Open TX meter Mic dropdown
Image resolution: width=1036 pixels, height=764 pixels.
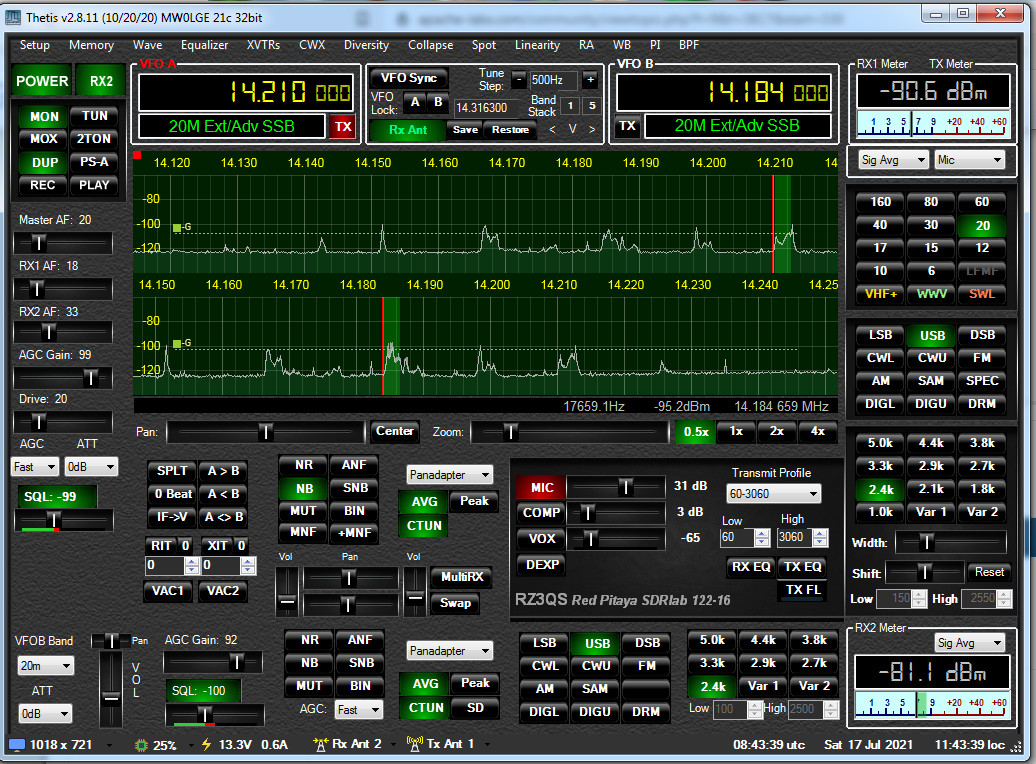(970, 160)
